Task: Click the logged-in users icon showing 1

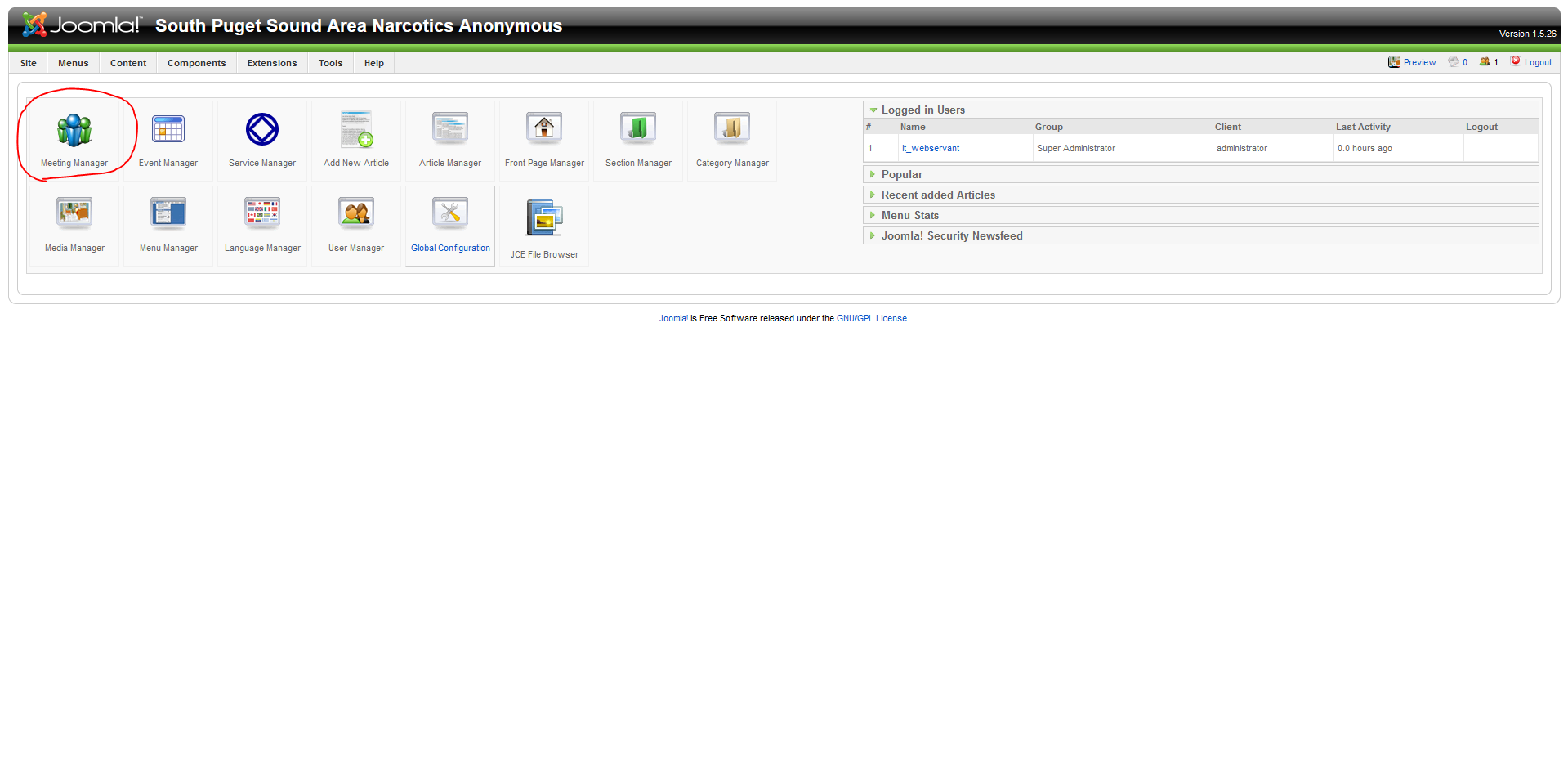Action: click(1485, 61)
